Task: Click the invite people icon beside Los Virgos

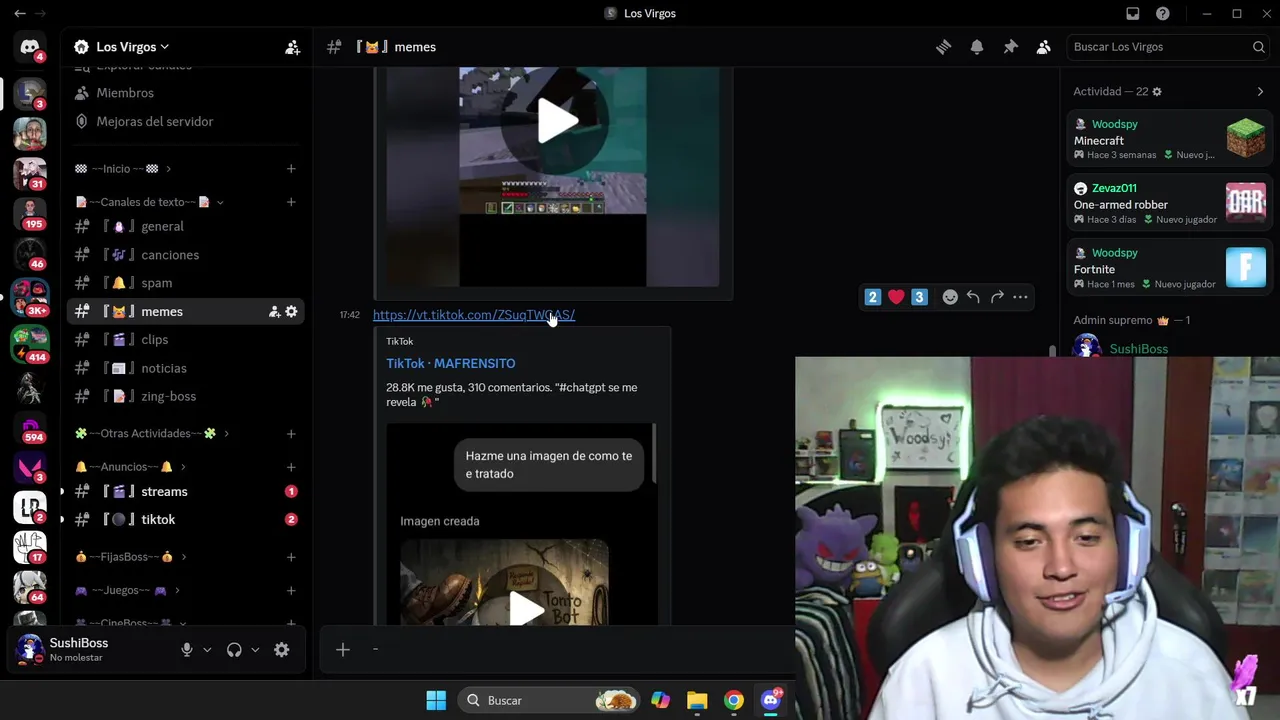Action: pyautogui.click(x=292, y=47)
